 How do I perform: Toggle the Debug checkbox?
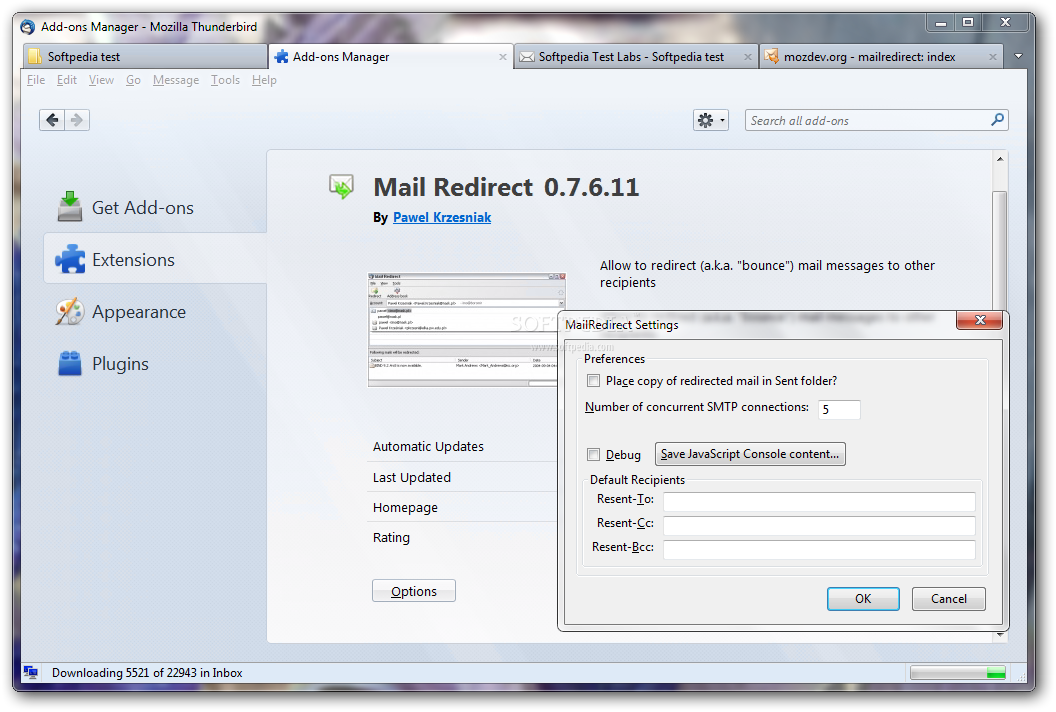[x=593, y=455]
